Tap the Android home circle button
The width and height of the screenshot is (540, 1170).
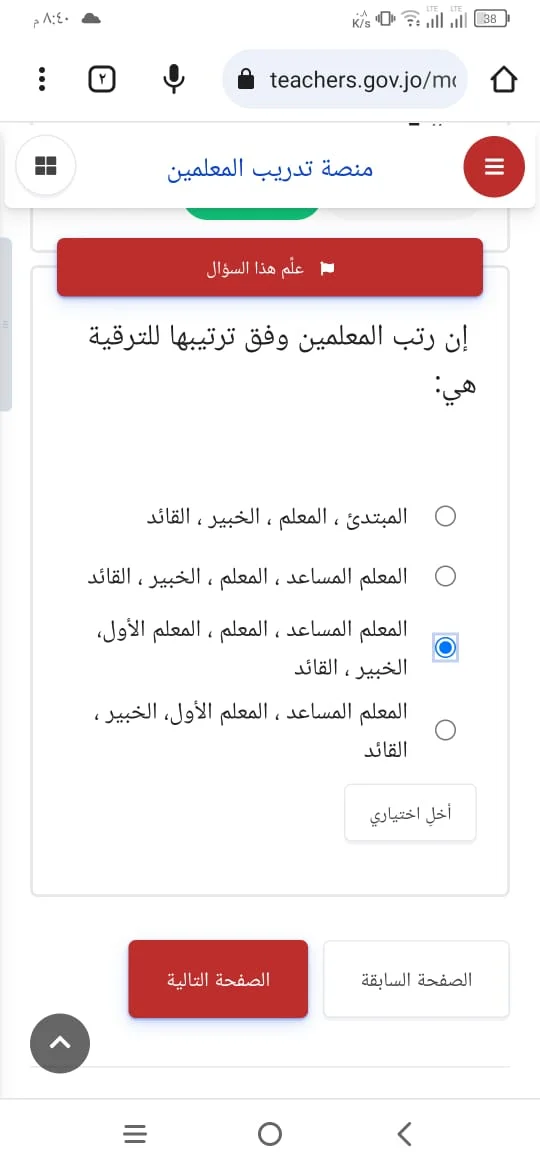coord(270,1134)
